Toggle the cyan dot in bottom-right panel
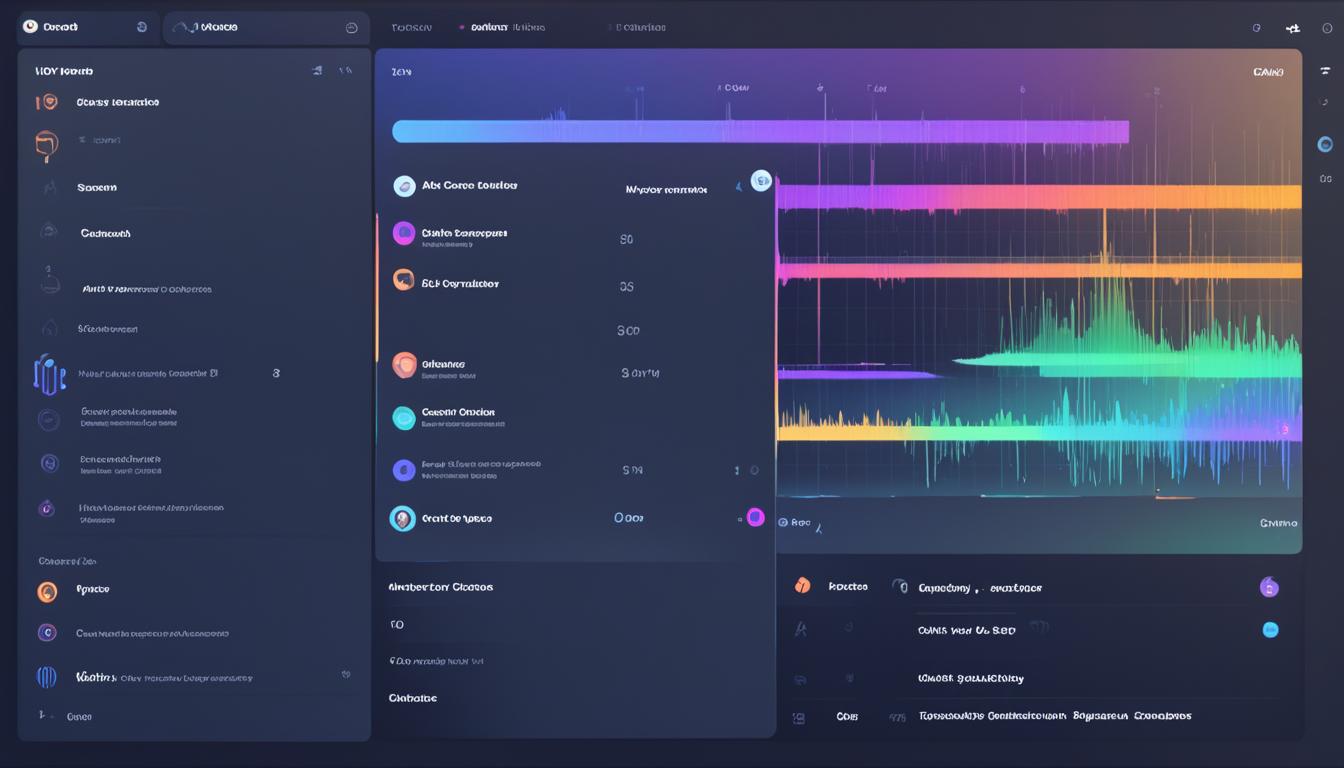The image size is (1344, 768). (x=1270, y=629)
